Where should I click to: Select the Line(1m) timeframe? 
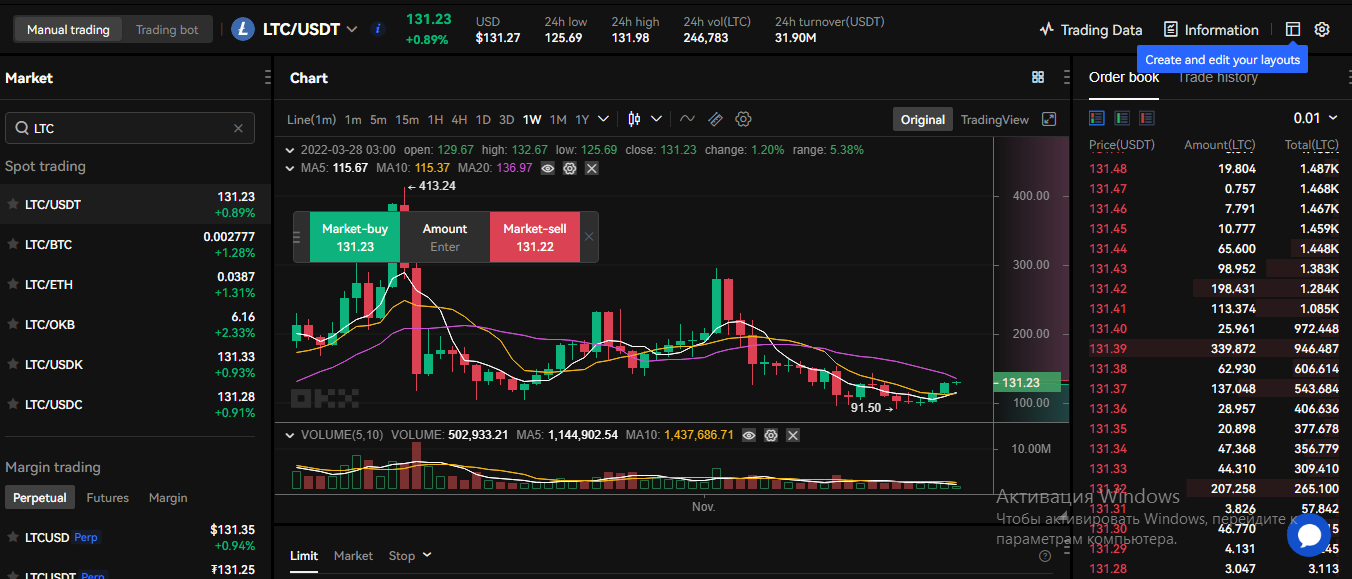point(311,119)
